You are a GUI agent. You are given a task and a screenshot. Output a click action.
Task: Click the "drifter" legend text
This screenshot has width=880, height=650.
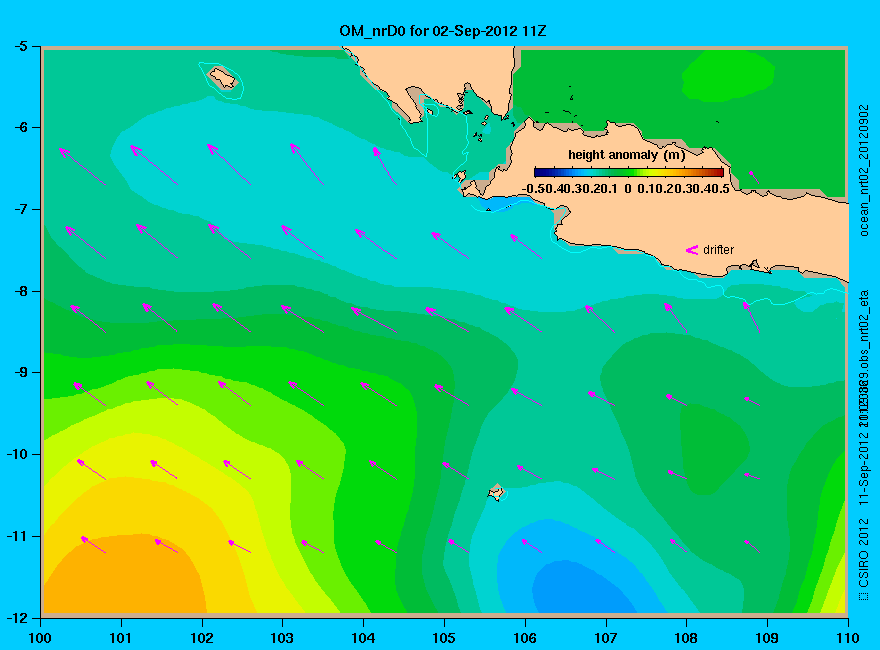[x=718, y=250]
